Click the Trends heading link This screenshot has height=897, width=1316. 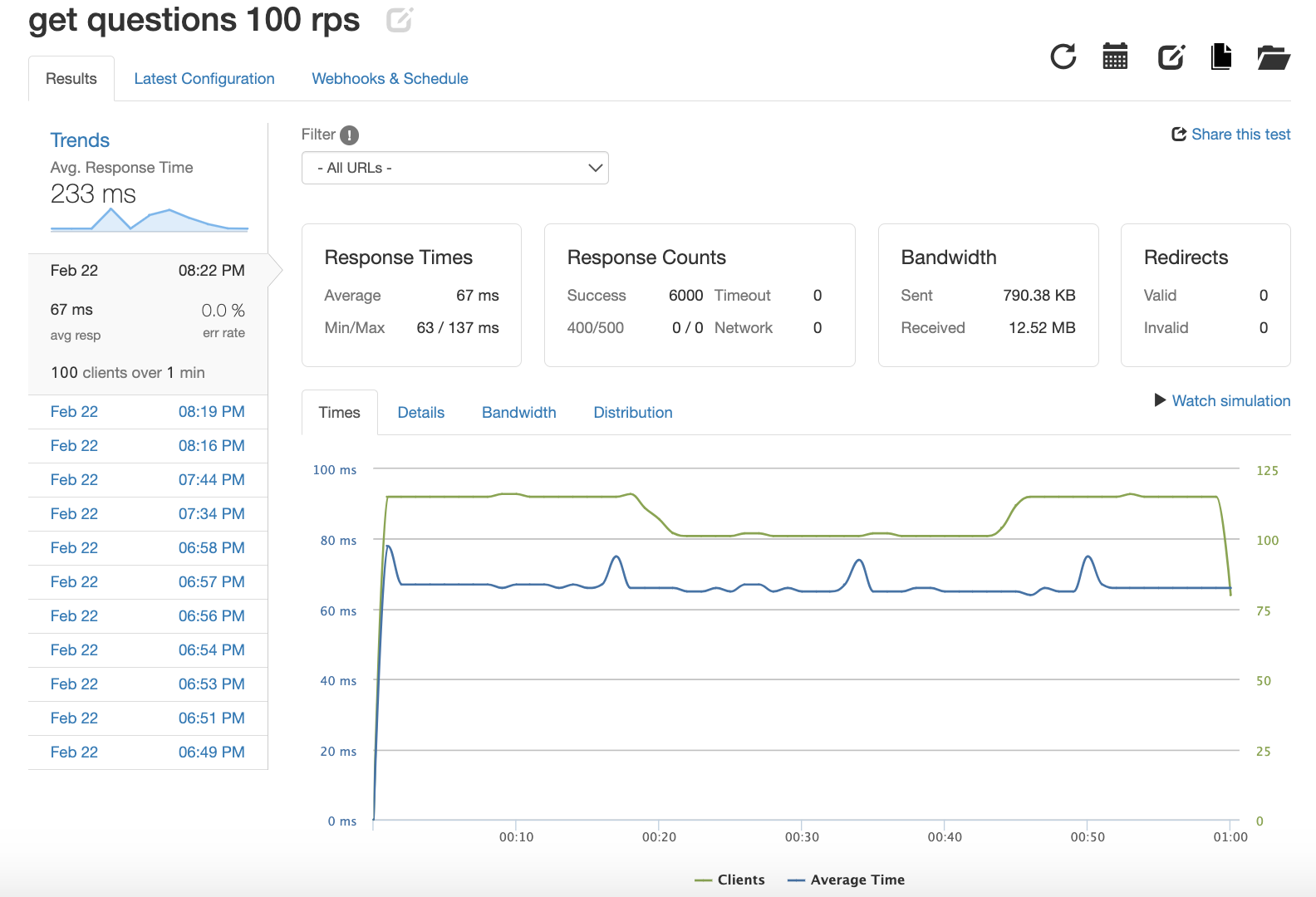tap(80, 140)
